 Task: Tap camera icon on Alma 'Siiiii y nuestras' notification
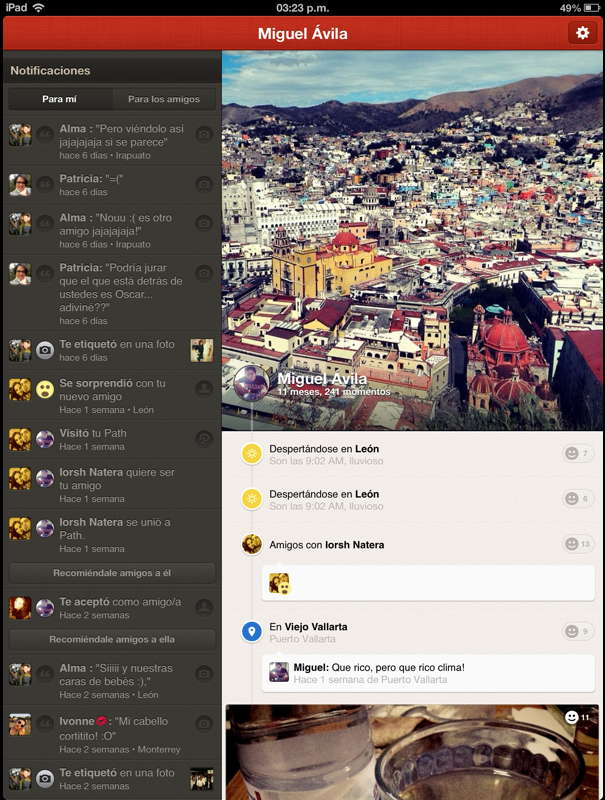coord(204,674)
